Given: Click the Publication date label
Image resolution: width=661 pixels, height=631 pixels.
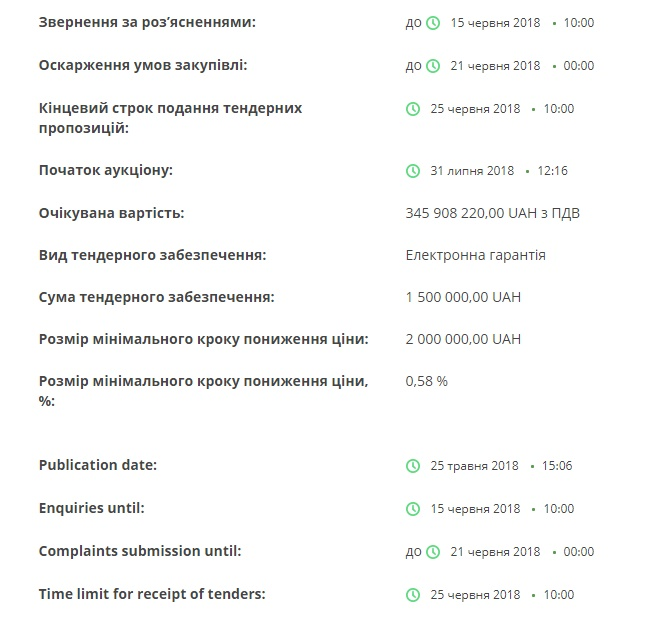Looking at the screenshot, I should click(x=98, y=465).
